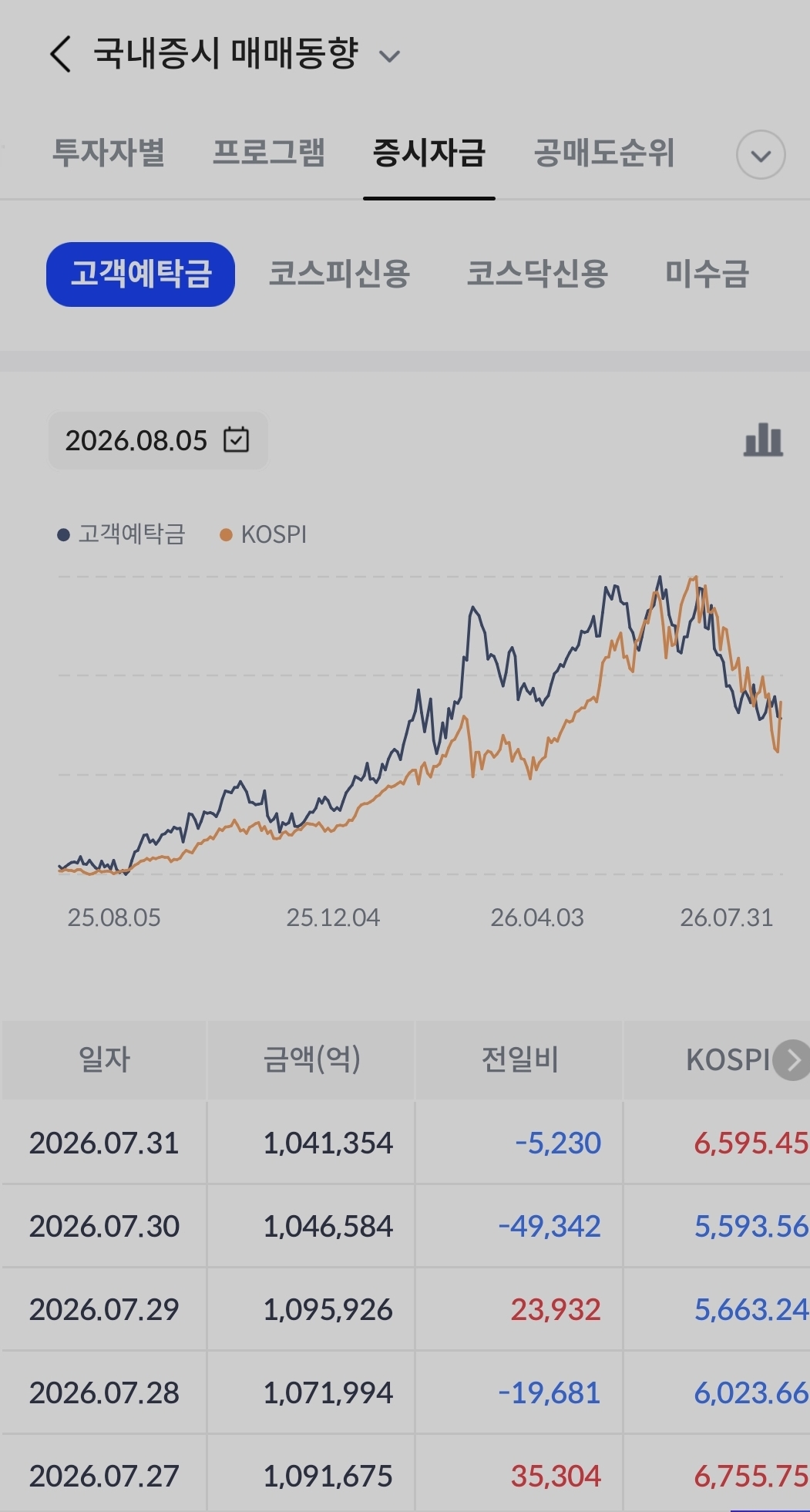Screen dimensions: 810x1512
Task: Open the bar chart view icon
Action: [x=763, y=440]
